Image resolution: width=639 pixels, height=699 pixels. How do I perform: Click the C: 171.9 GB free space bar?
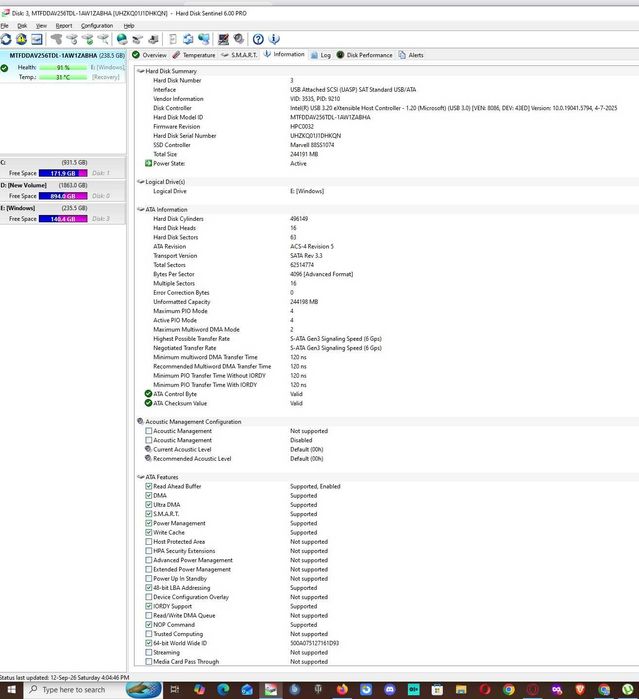(x=63, y=173)
